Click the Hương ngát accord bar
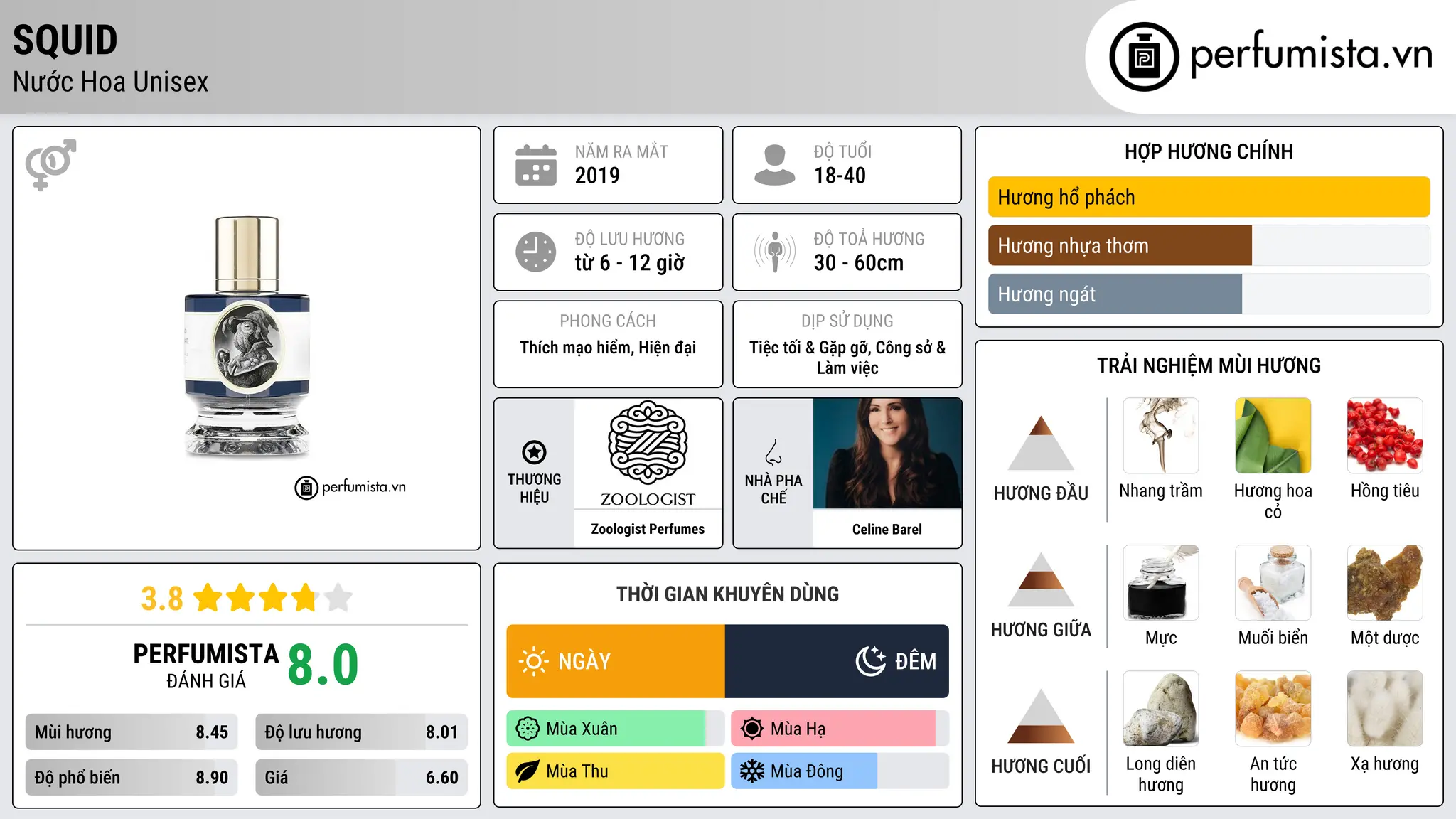The image size is (1456, 819). point(1209,294)
